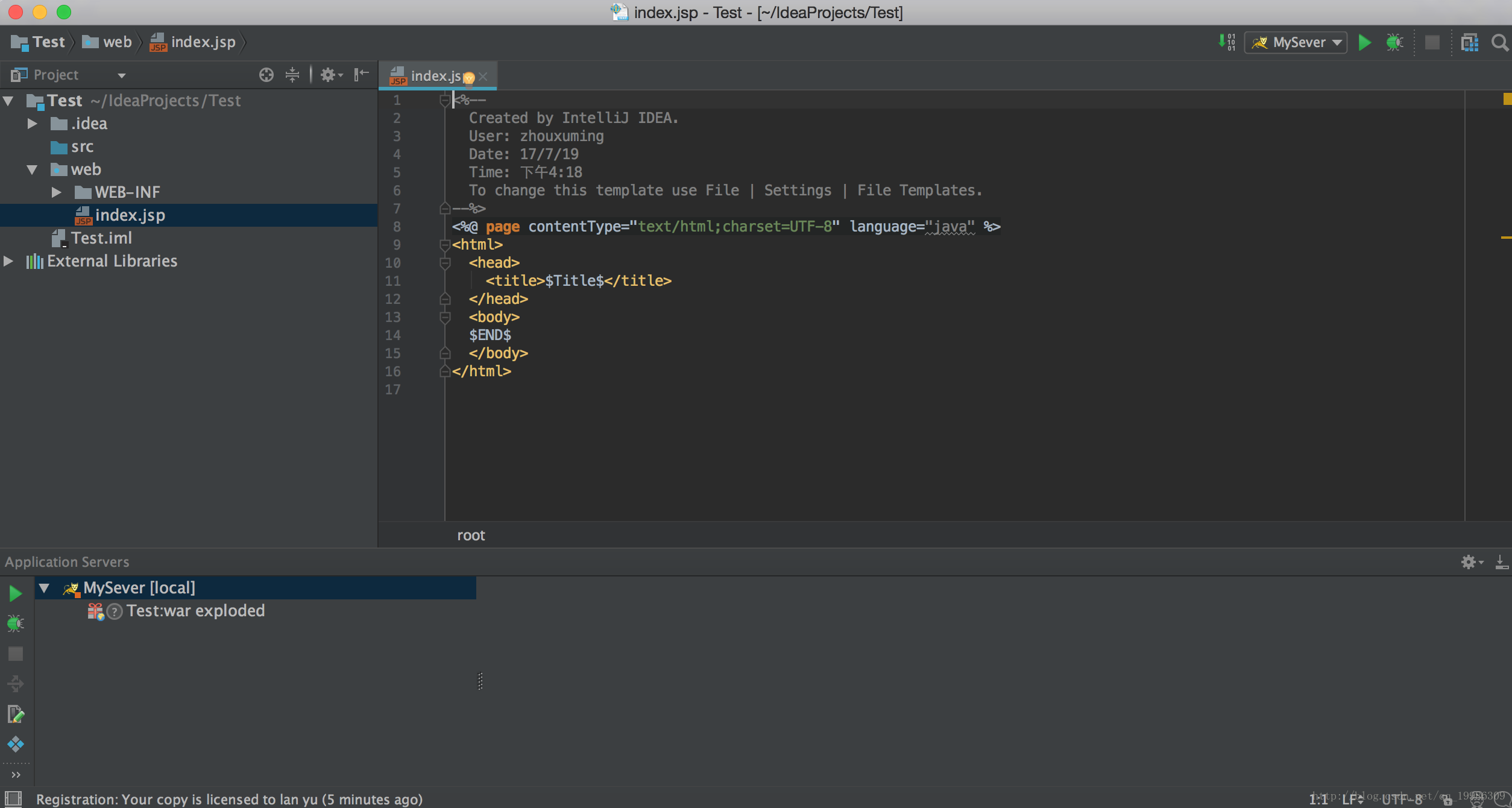1512x808 pixels.
Task: Click the Search Everywhere magnifier icon
Action: click(1499, 42)
